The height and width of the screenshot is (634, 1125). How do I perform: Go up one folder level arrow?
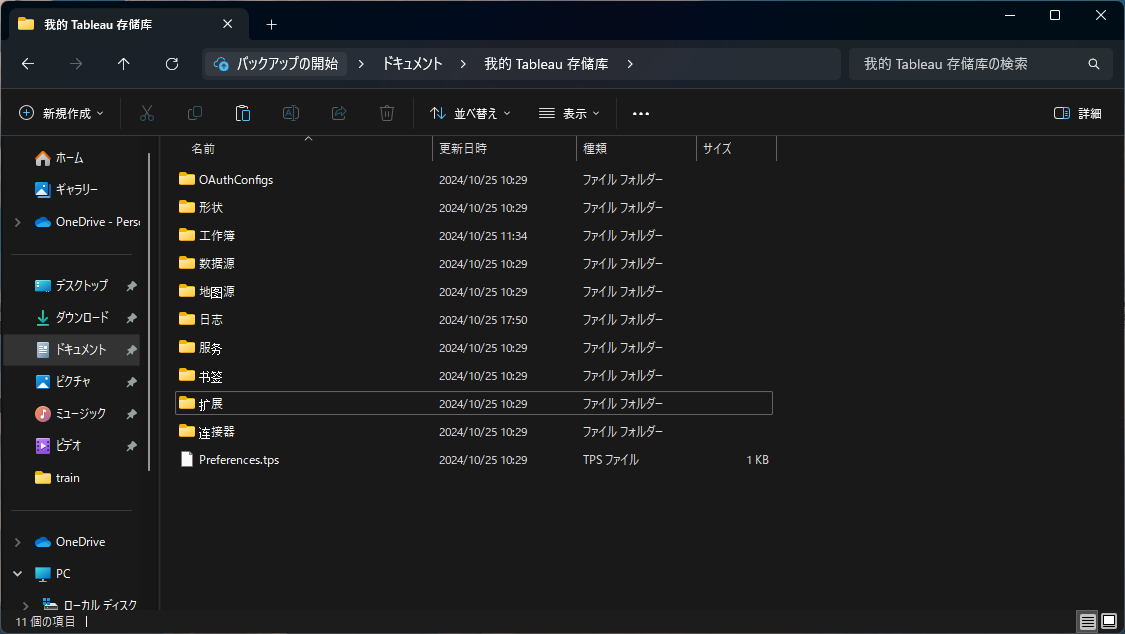click(x=123, y=64)
